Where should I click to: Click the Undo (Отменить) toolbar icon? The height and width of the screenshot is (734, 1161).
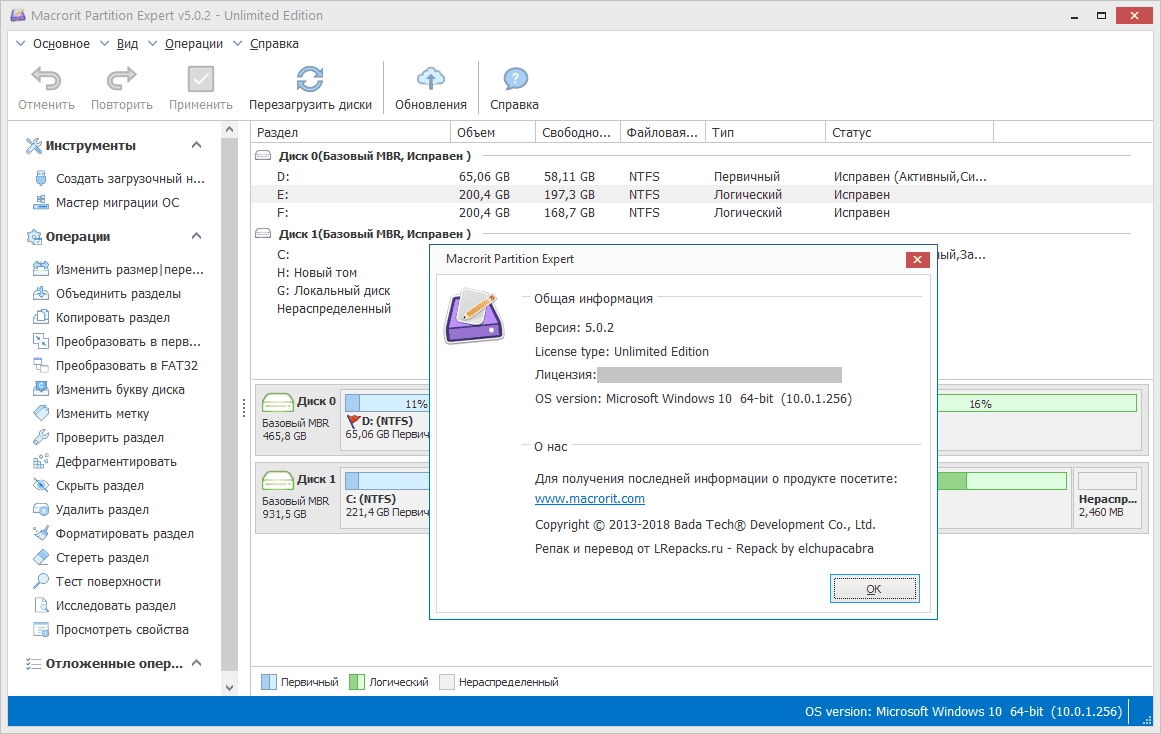pos(46,79)
